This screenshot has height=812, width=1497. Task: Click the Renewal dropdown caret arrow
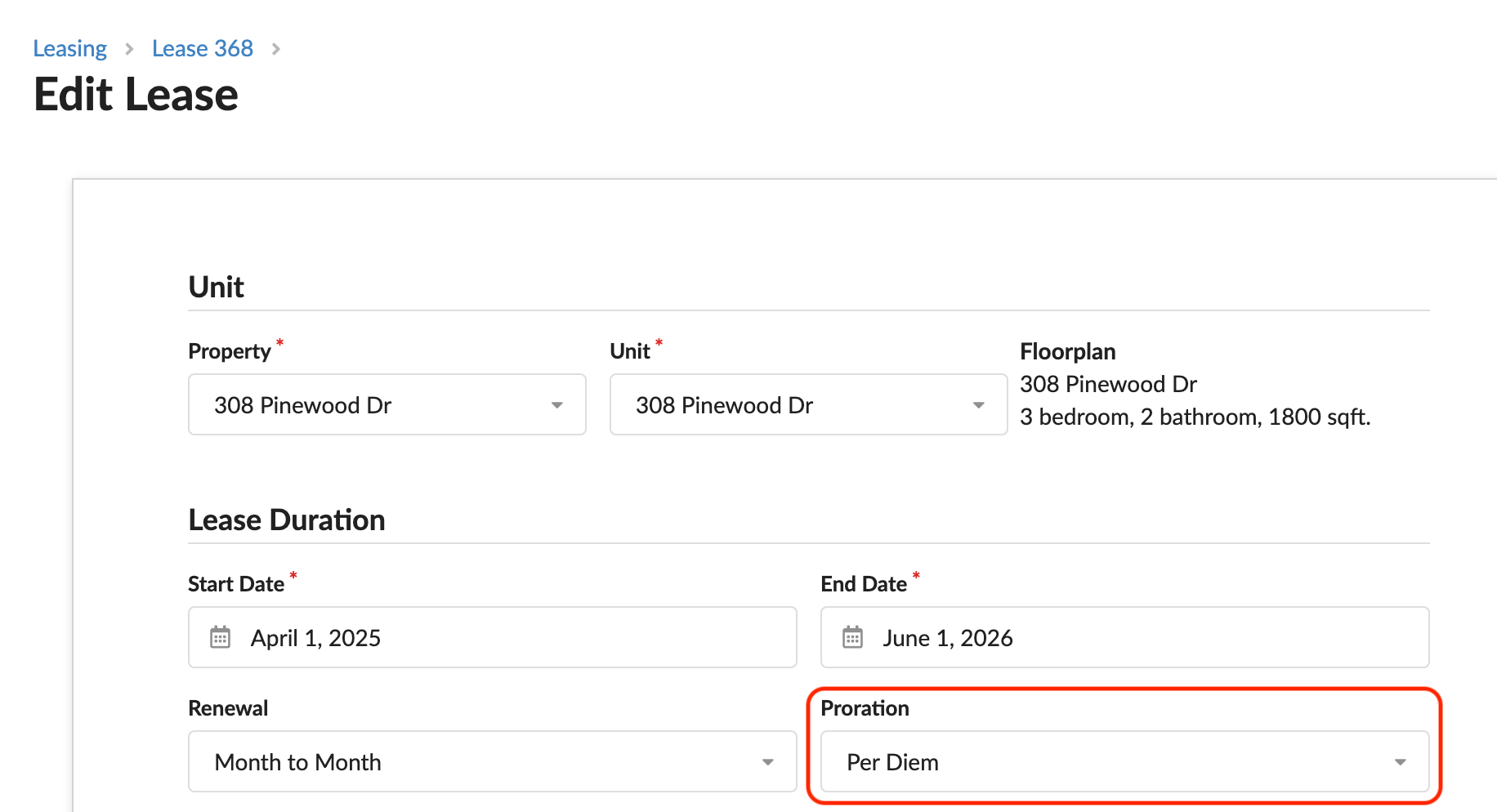(x=768, y=762)
